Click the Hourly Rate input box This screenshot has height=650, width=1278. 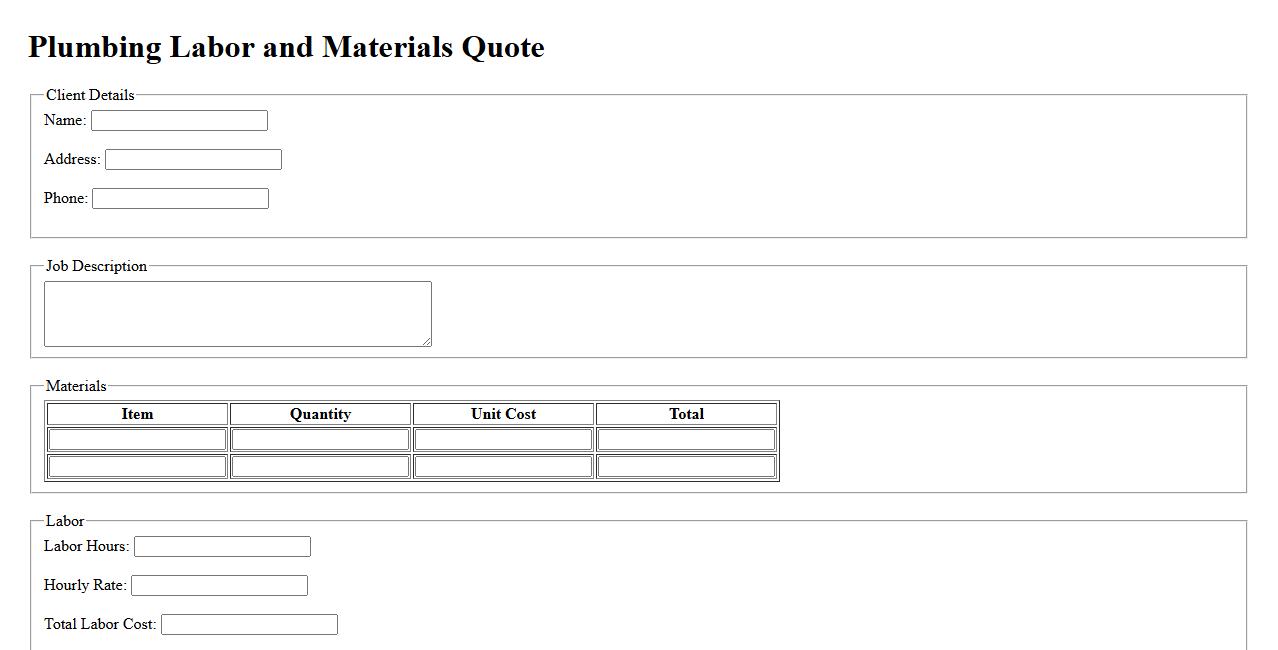pos(219,585)
